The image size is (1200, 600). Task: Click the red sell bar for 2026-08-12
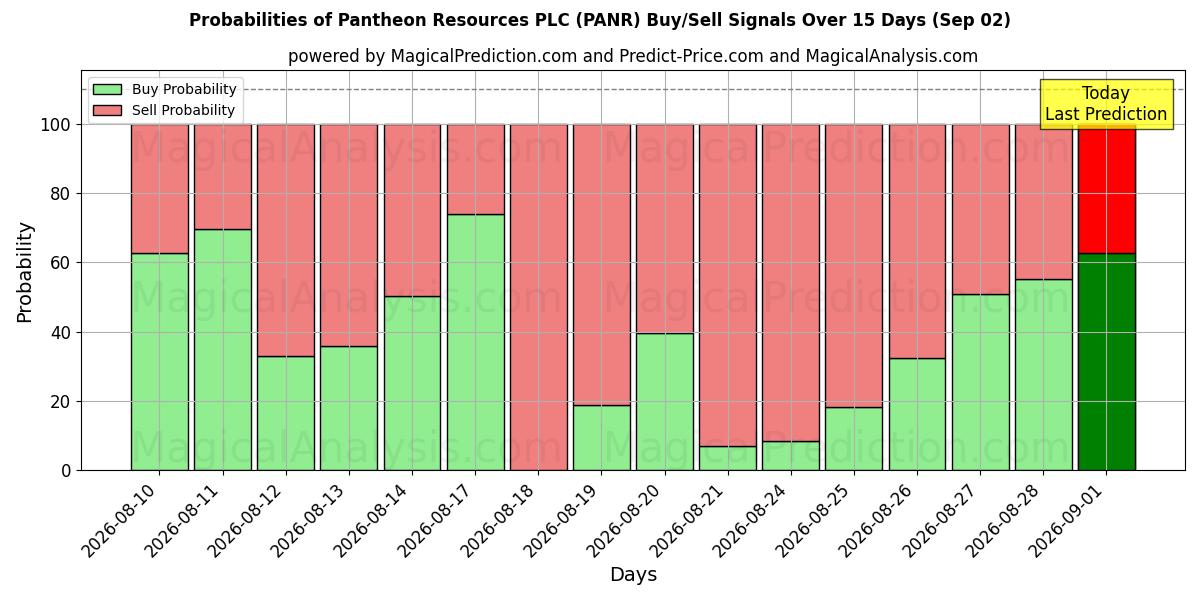click(286, 241)
